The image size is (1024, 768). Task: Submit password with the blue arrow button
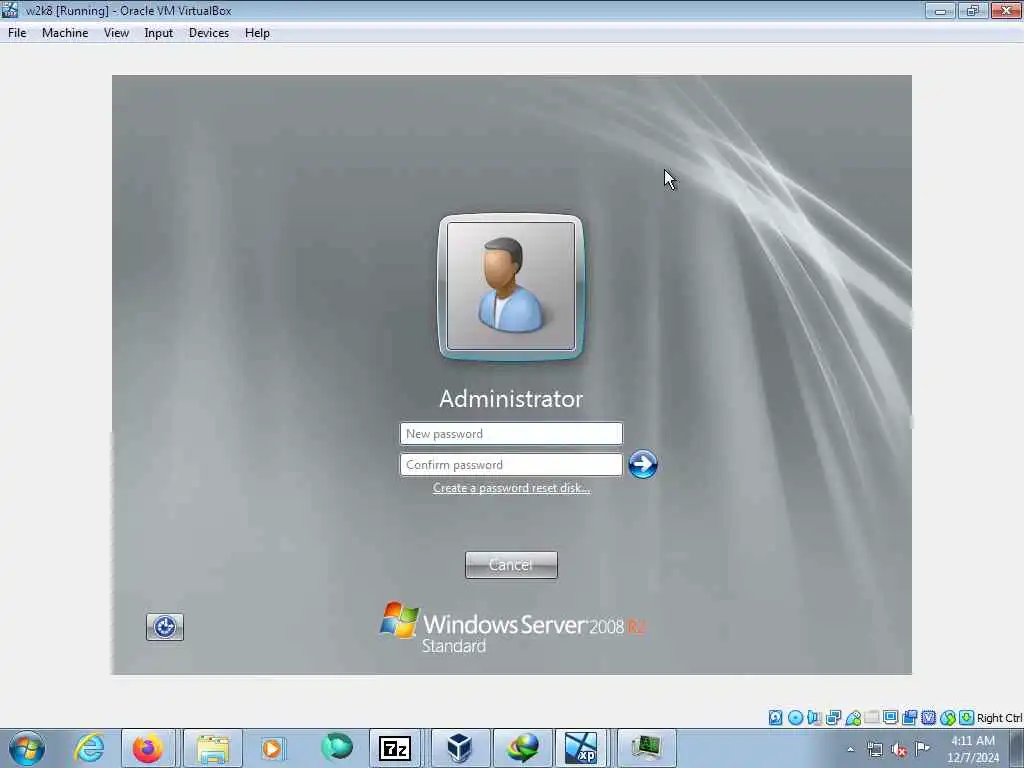[x=643, y=464]
